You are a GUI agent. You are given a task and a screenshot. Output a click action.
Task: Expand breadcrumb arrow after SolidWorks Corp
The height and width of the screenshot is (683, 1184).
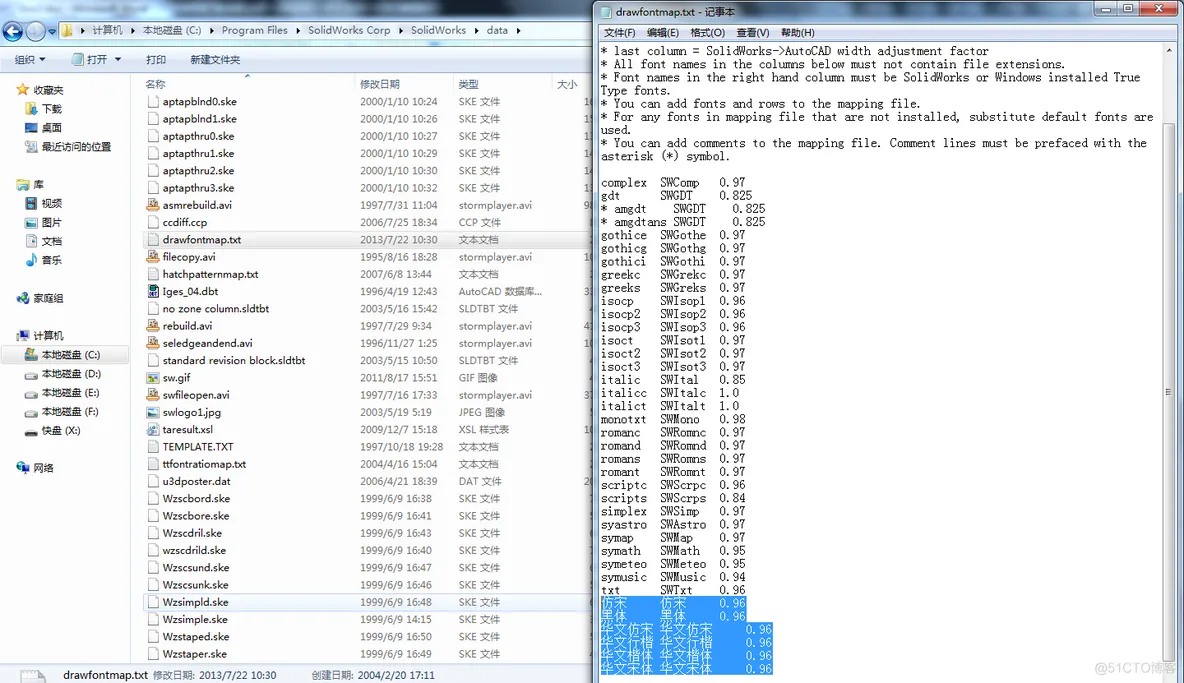[401, 30]
